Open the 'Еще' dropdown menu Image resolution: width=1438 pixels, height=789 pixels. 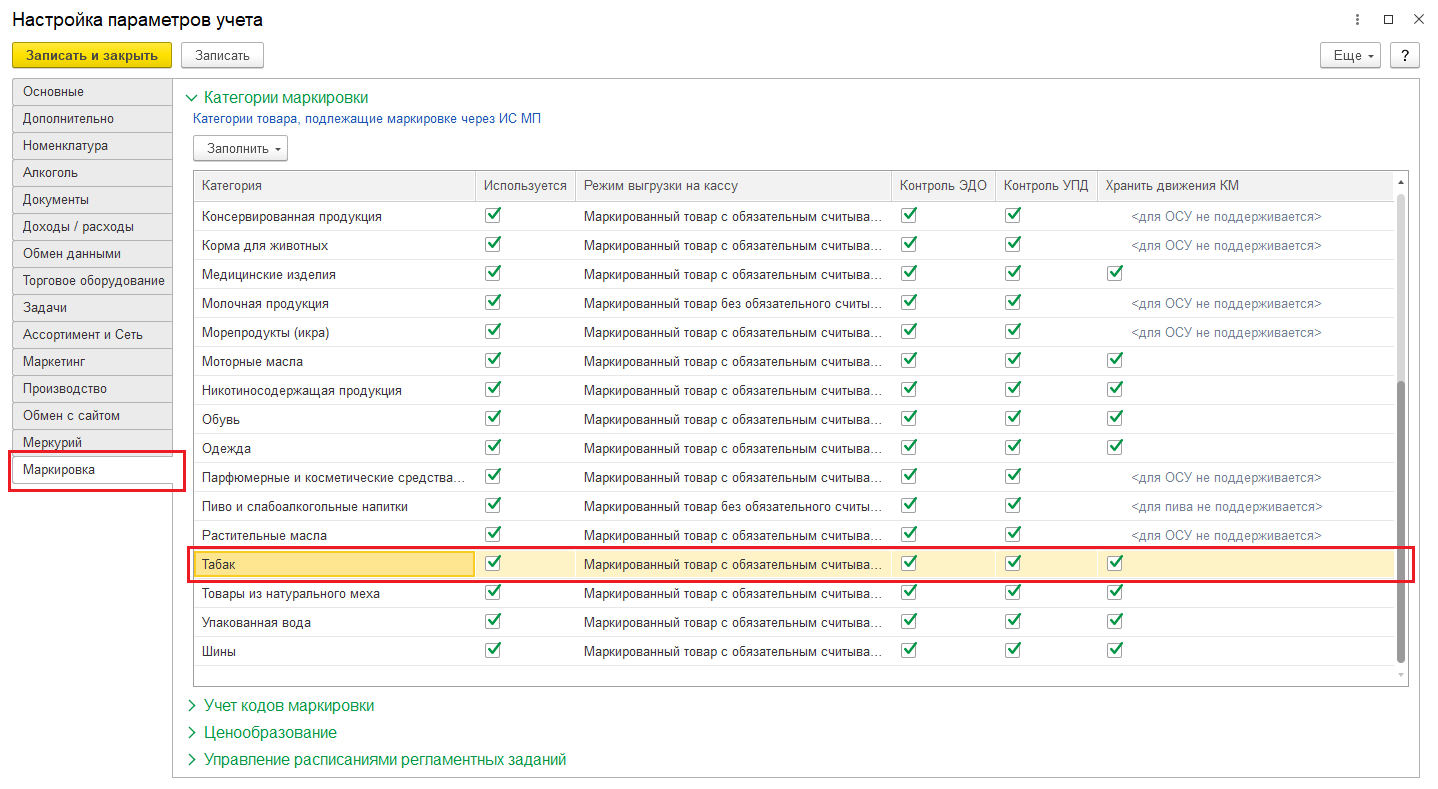(x=1350, y=55)
